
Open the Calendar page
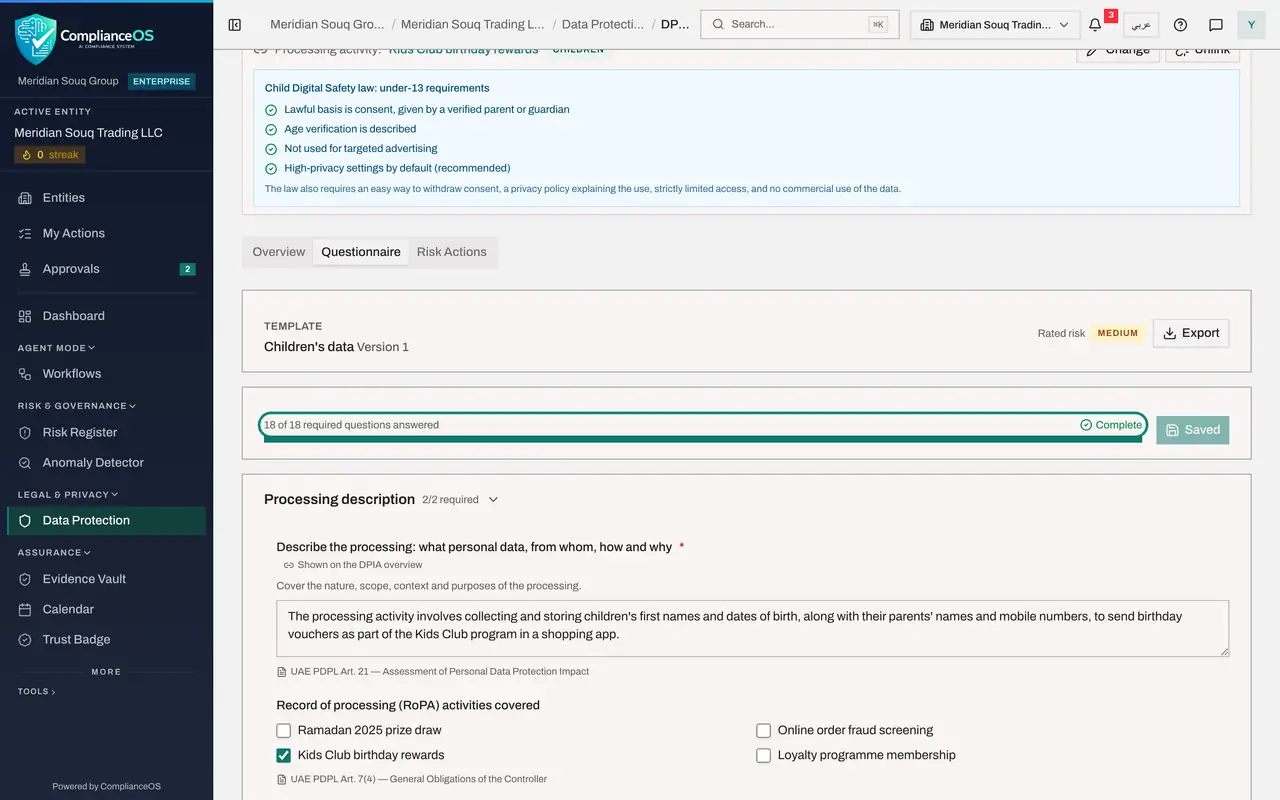coord(106,609)
